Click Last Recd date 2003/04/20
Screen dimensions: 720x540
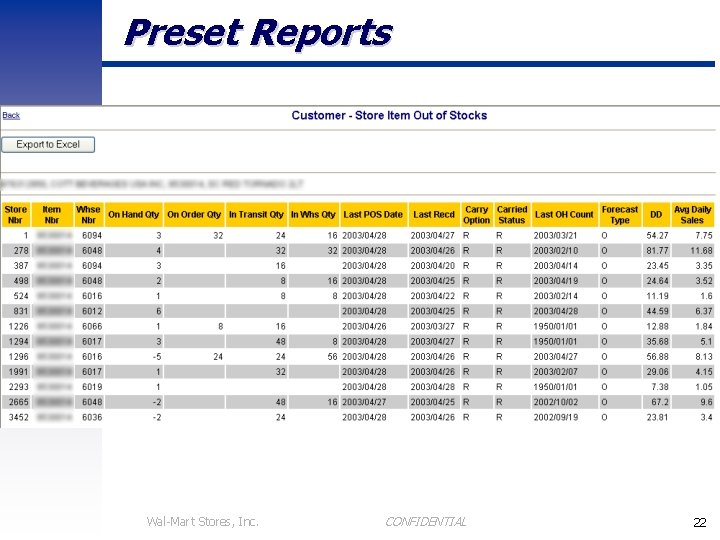434,266
